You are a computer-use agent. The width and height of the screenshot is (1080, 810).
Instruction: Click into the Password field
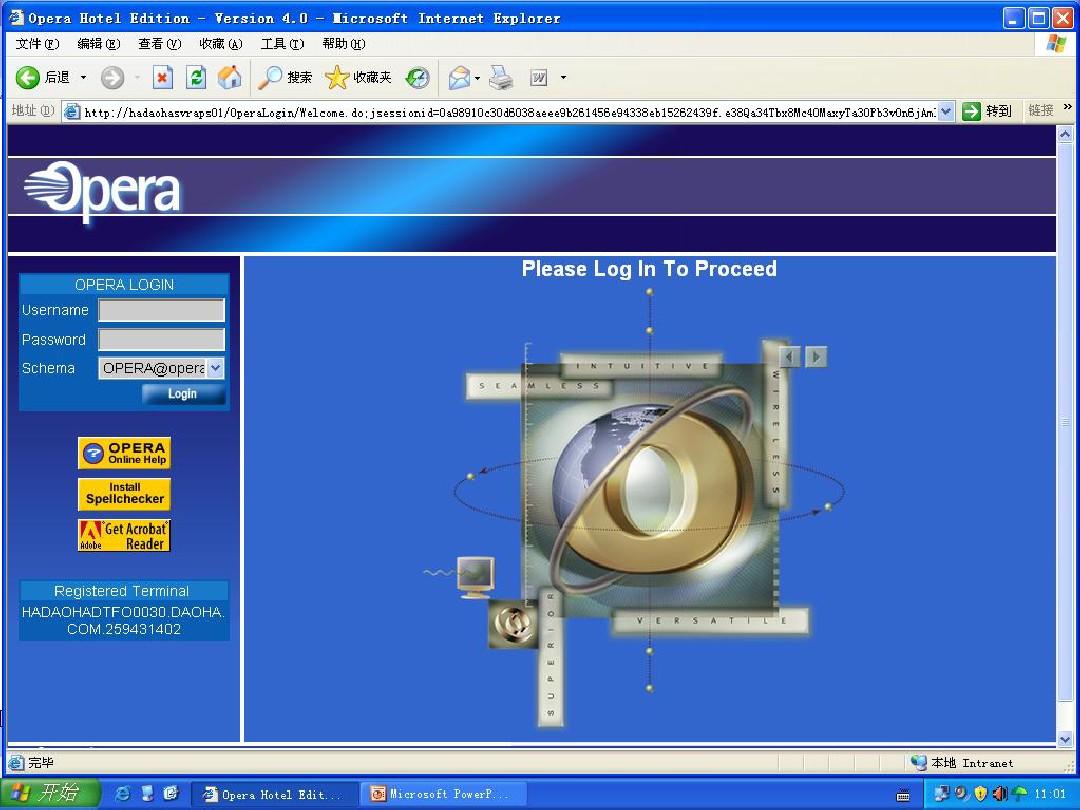(161, 339)
